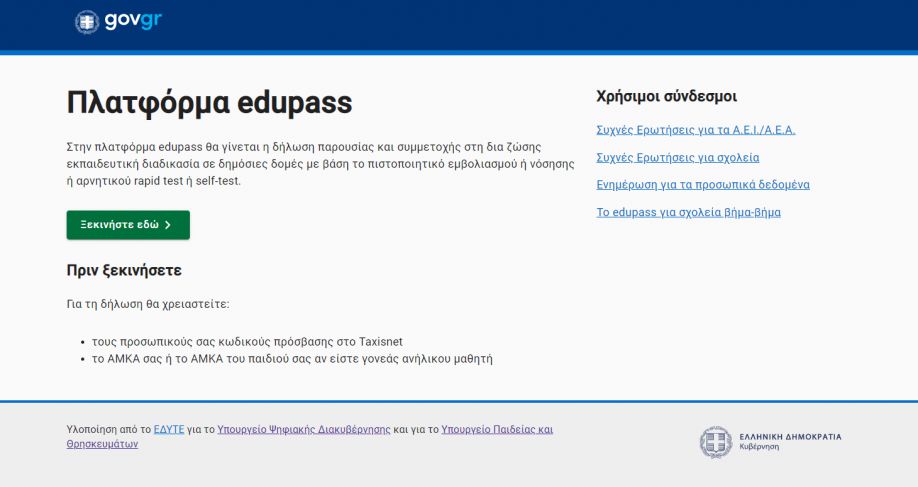Click the chevron arrow inside Ξεκινήστε εδώ
918x487 pixels.
168,225
